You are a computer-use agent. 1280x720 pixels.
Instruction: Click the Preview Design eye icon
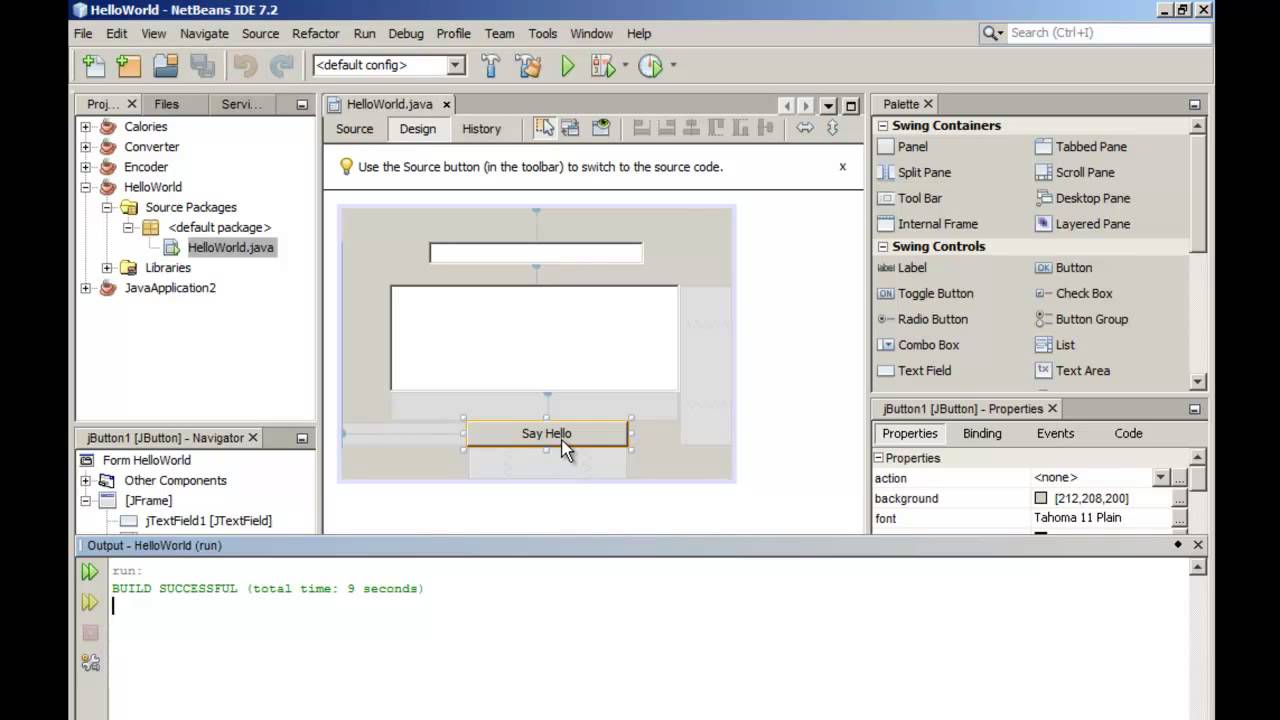(x=600, y=128)
